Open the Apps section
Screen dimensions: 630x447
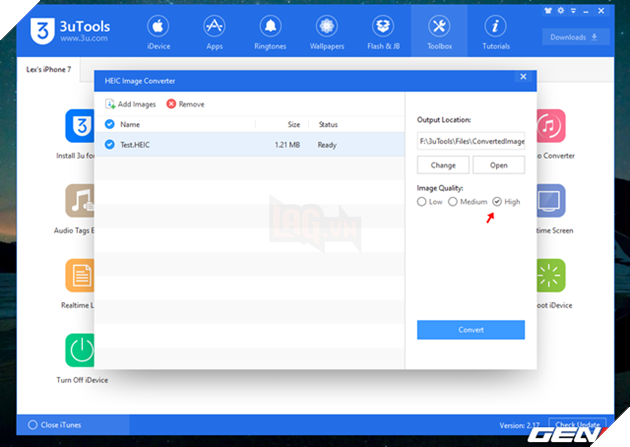click(214, 33)
